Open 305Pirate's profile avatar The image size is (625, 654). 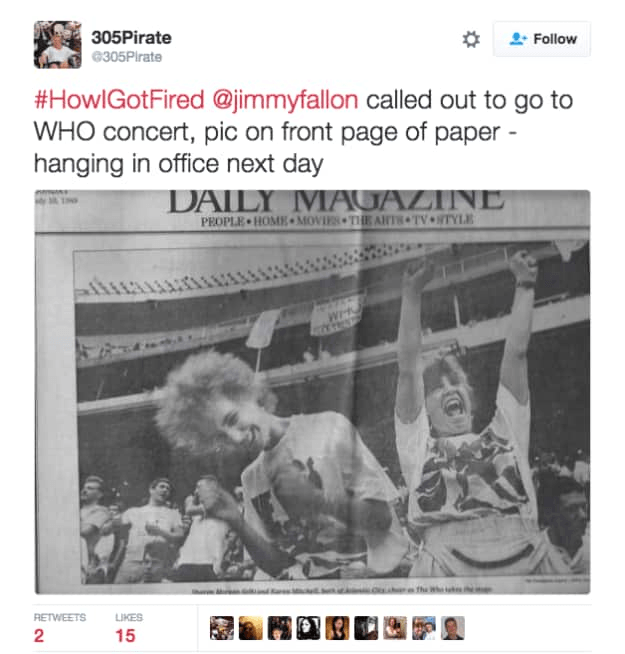pyautogui.click(x=58, y=45)
